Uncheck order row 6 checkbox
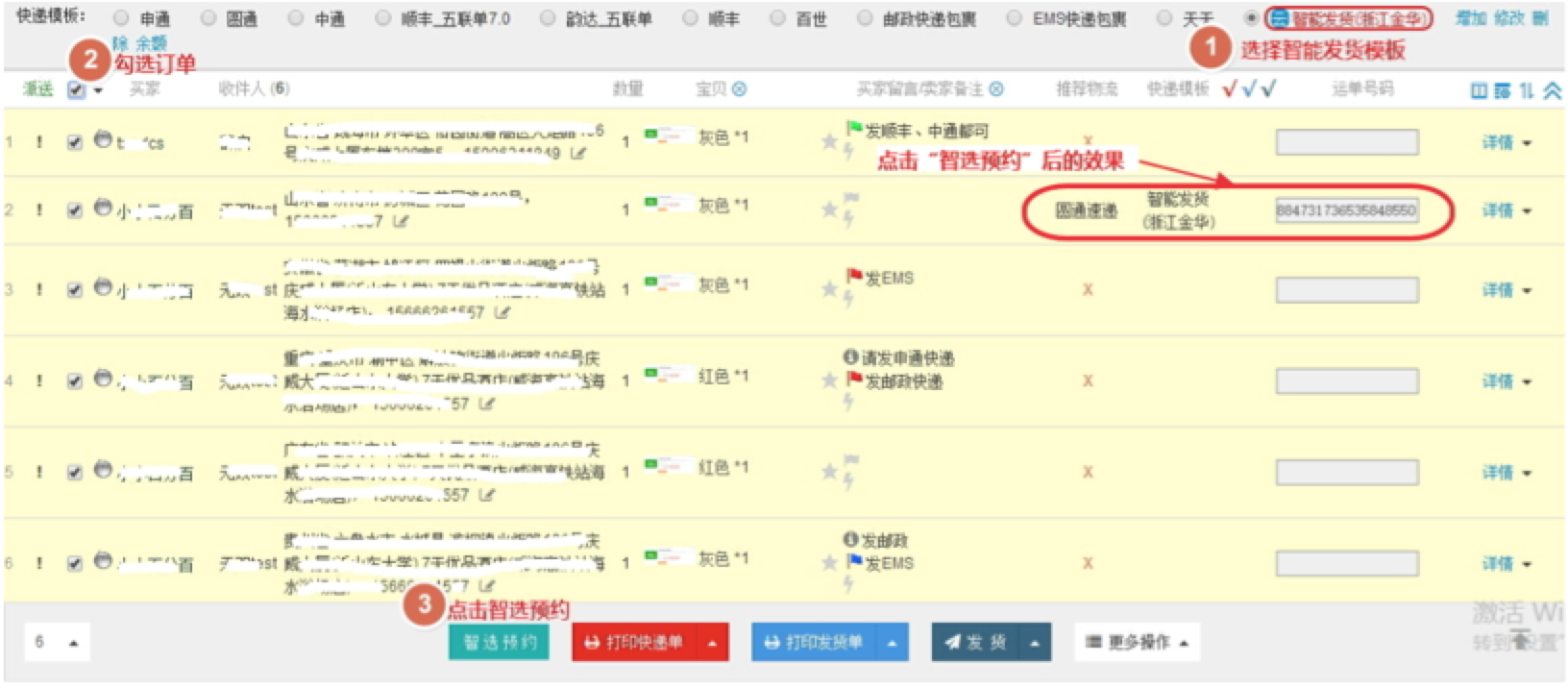This screenshot has width=1568, height=688. pos(74,563)
